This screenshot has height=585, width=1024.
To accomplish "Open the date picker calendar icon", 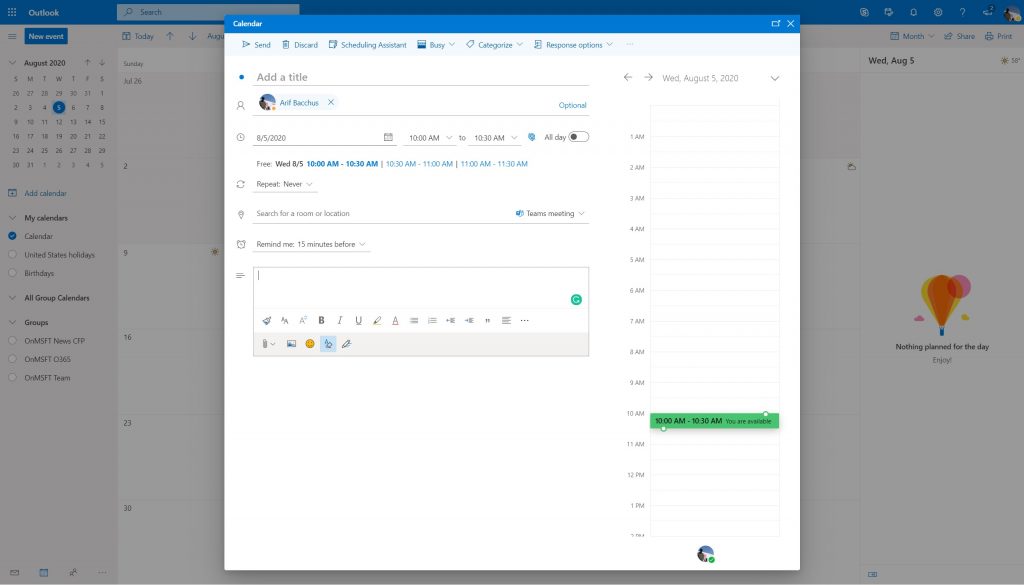I will (388, 137).
